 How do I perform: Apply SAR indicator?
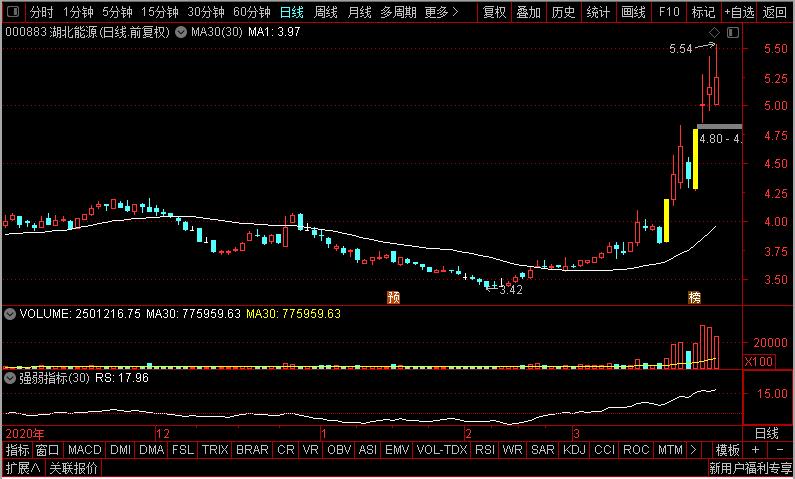pyautogui.click(x=543, y=450)
